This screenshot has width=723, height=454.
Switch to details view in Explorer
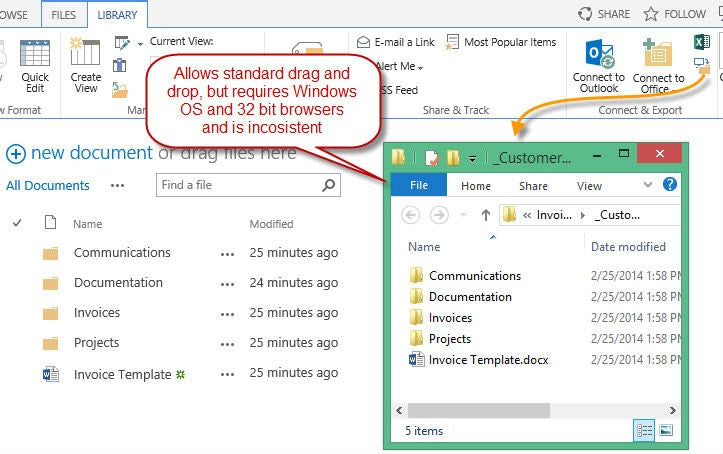tap(644, 431)
